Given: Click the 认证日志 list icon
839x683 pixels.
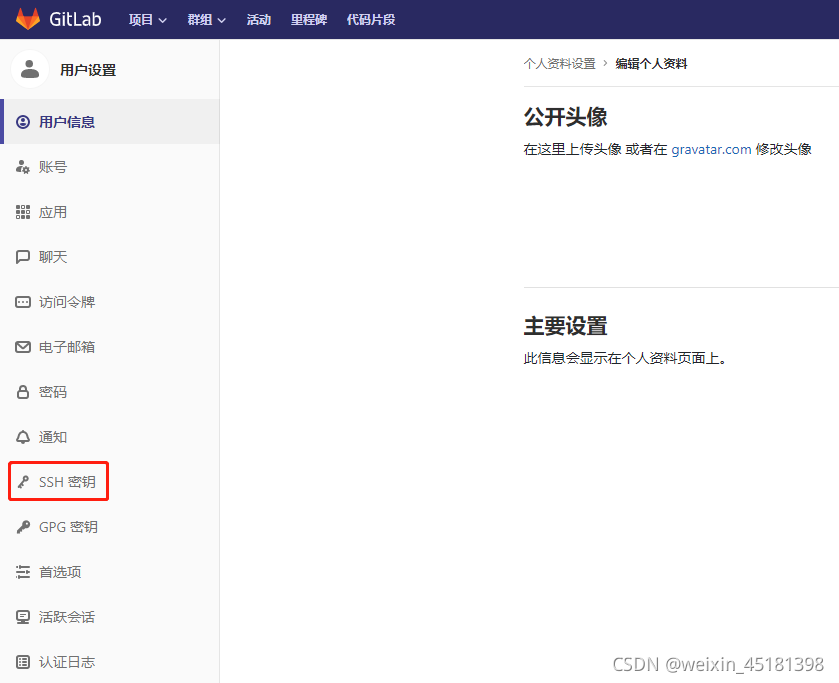Looking at the screenshot, I should coord(23,662).
